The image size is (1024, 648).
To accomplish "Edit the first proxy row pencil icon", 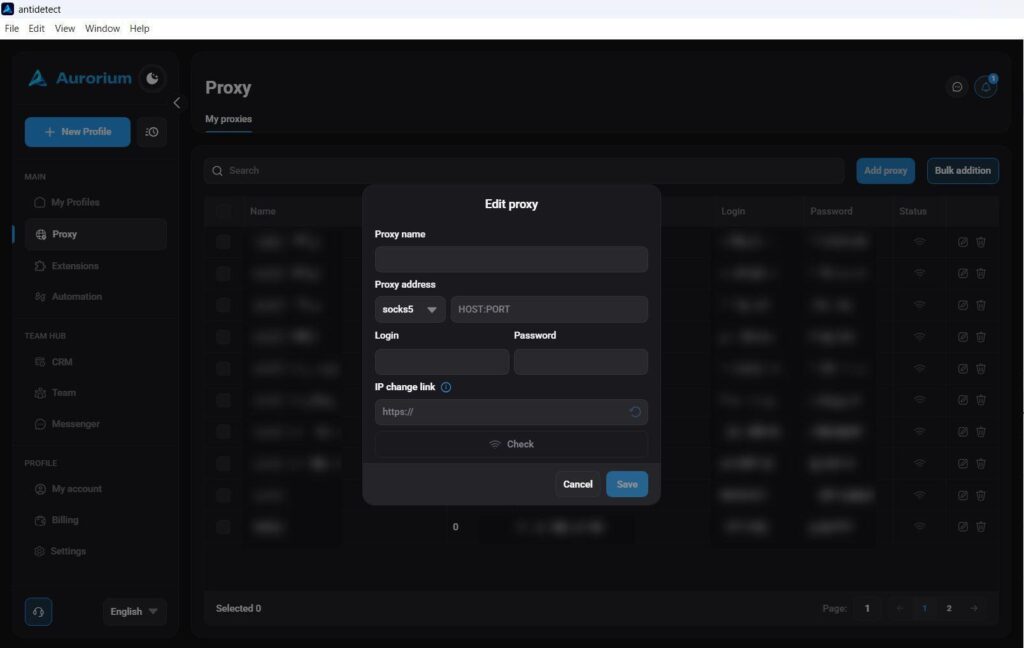I will (962, 242).
